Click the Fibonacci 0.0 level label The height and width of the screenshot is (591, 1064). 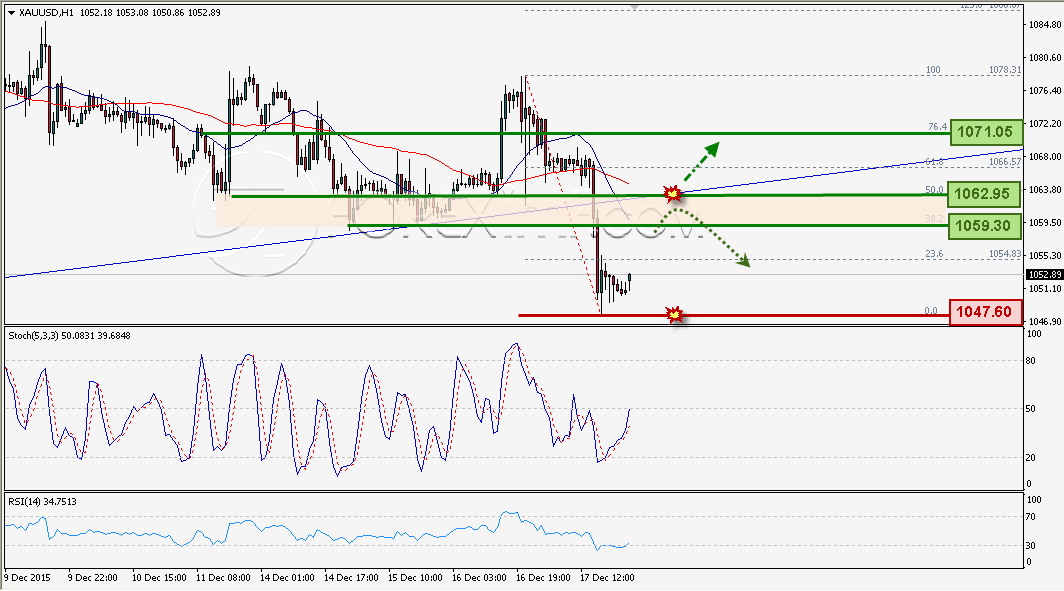pos(931,311)
